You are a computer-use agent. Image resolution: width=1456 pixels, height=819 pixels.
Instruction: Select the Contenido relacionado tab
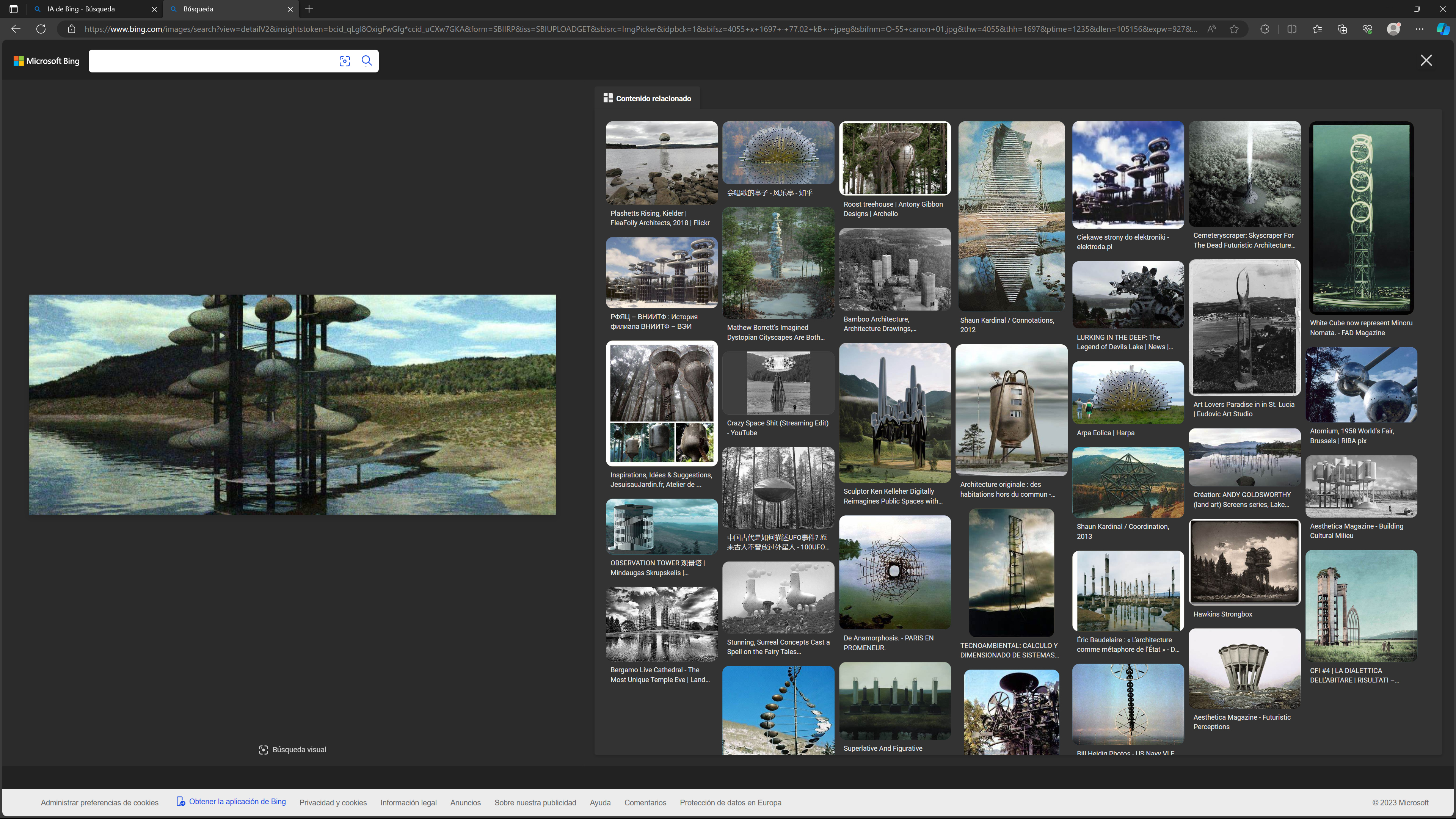[647, 98]
